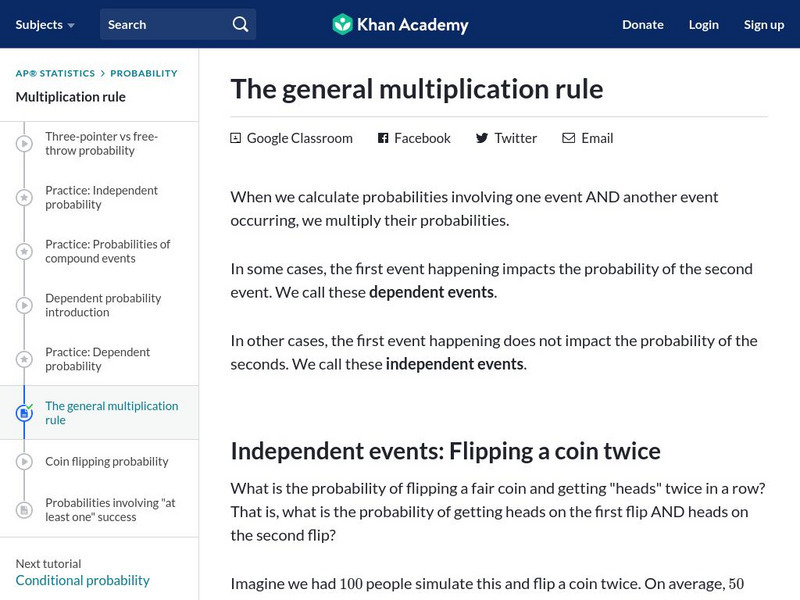Screen dimensions: 800x600
Task: Click the Facebook share icon
Action: (383, 138)
